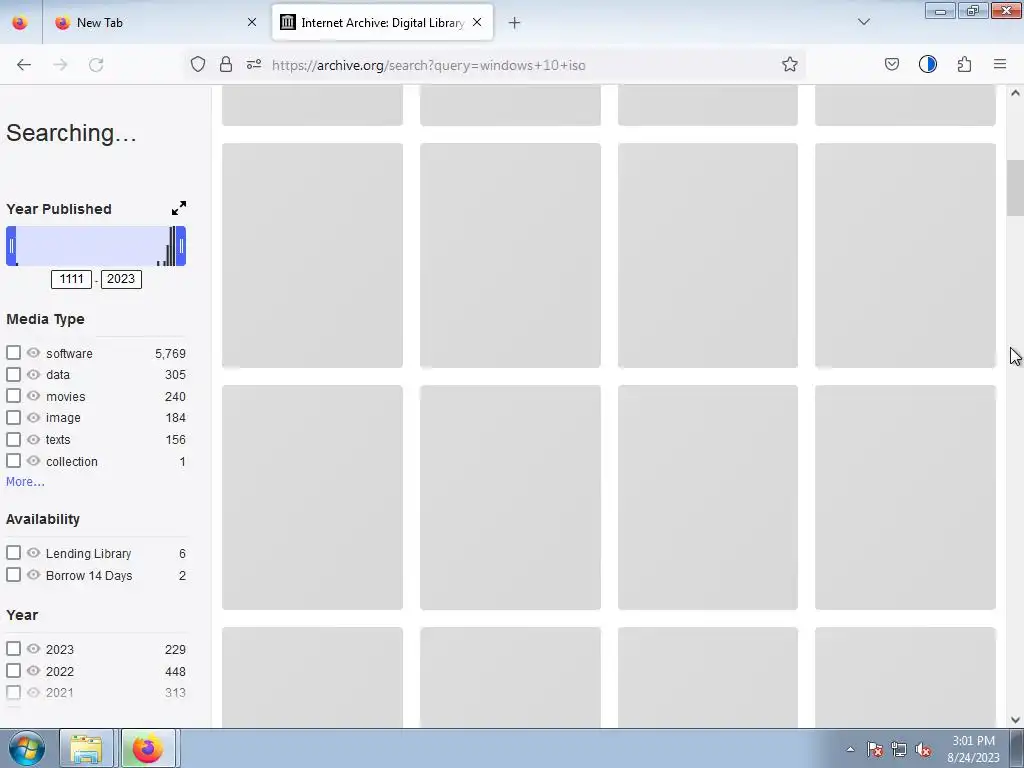
Task: Hide image results with eye icon
Action: (x=33, y=417)
